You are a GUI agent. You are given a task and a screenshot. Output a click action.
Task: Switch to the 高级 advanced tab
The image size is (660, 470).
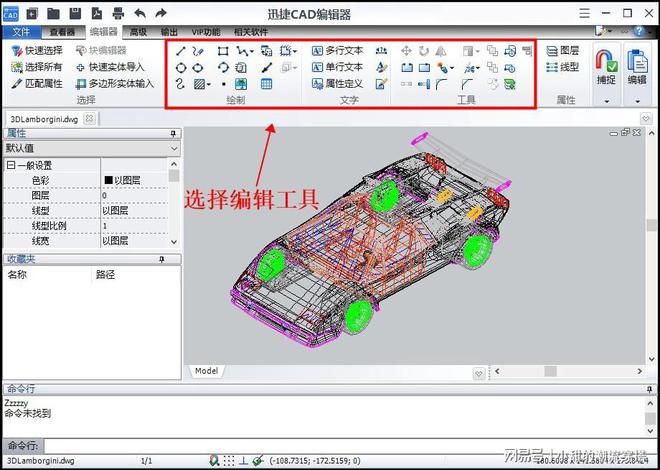(x=138, y=32)
